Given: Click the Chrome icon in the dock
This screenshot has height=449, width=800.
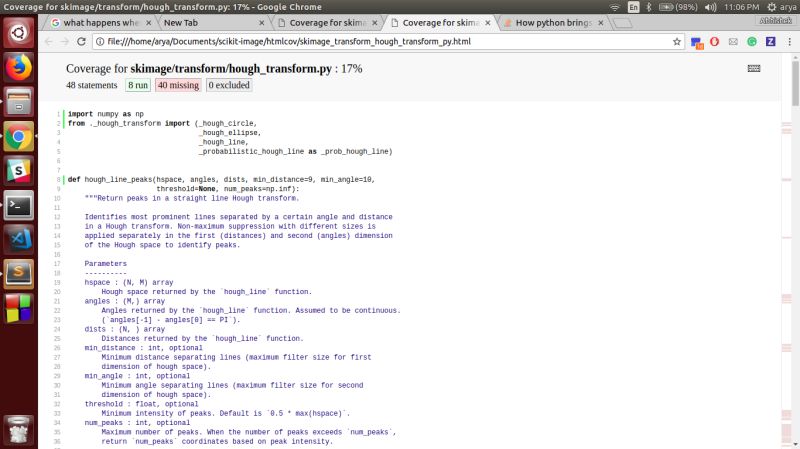Looking at the screenshot, I should tap(18, 136).
